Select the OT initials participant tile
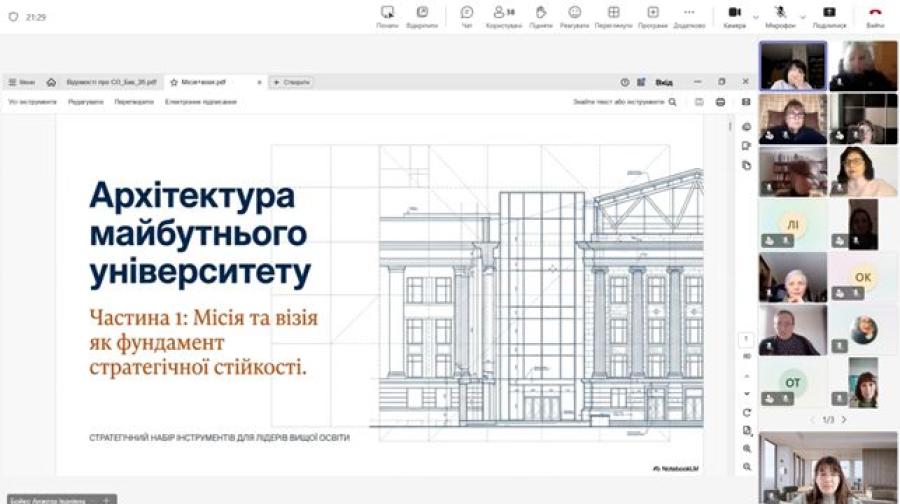900x504 pixels. (793, 382)
